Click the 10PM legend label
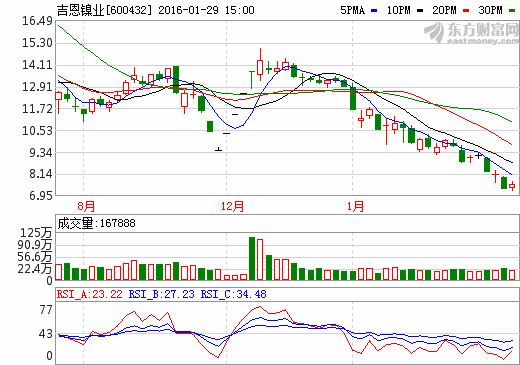 tap(398, 10)
